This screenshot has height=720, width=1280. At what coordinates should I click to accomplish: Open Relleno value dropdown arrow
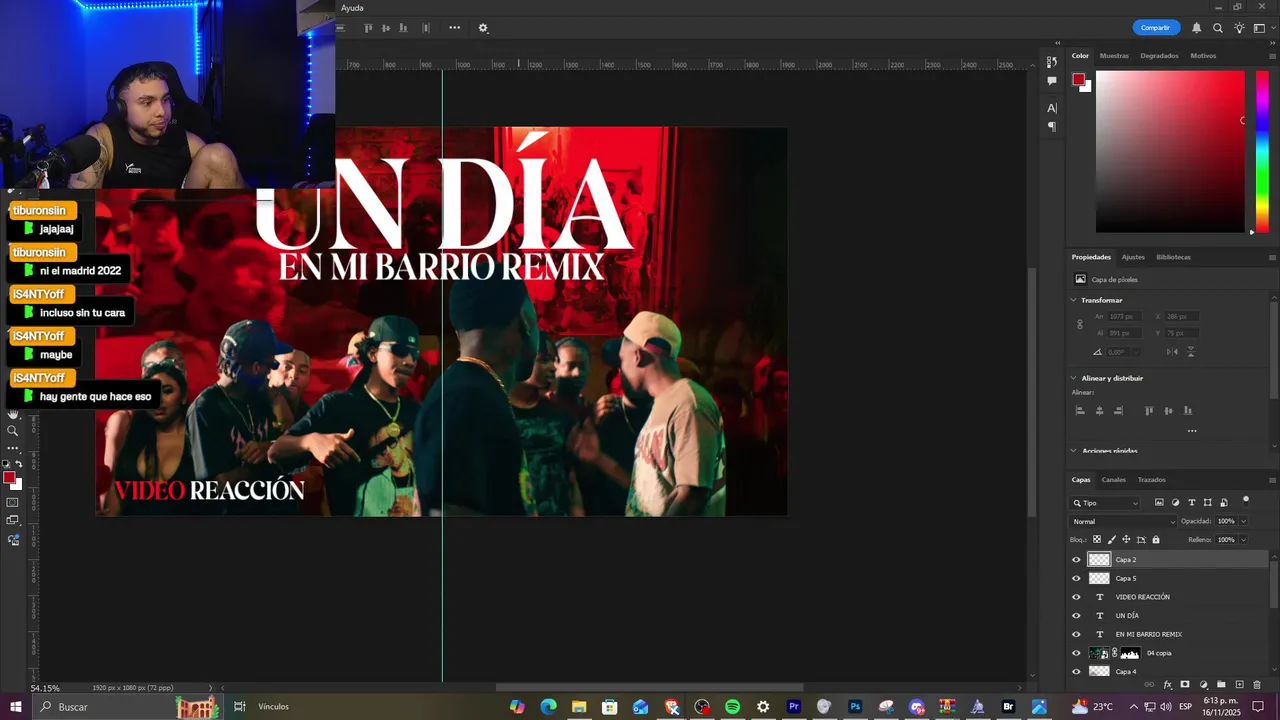coord(1243,540)
